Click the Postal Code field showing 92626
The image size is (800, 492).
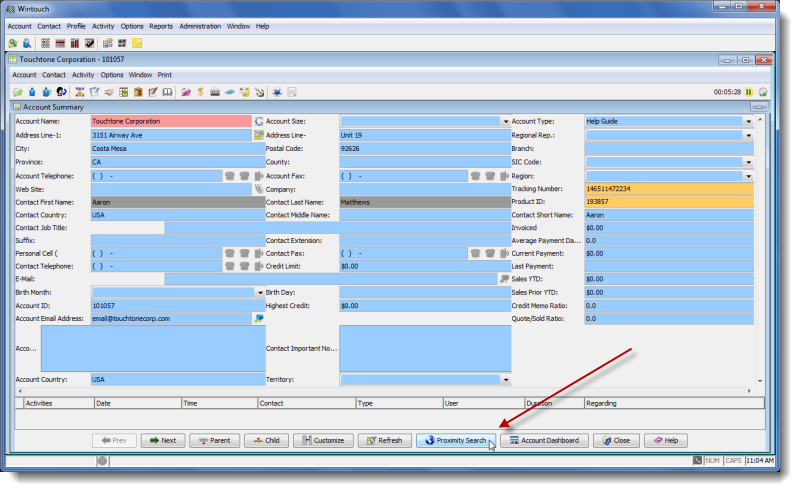(x=424, y=149)
